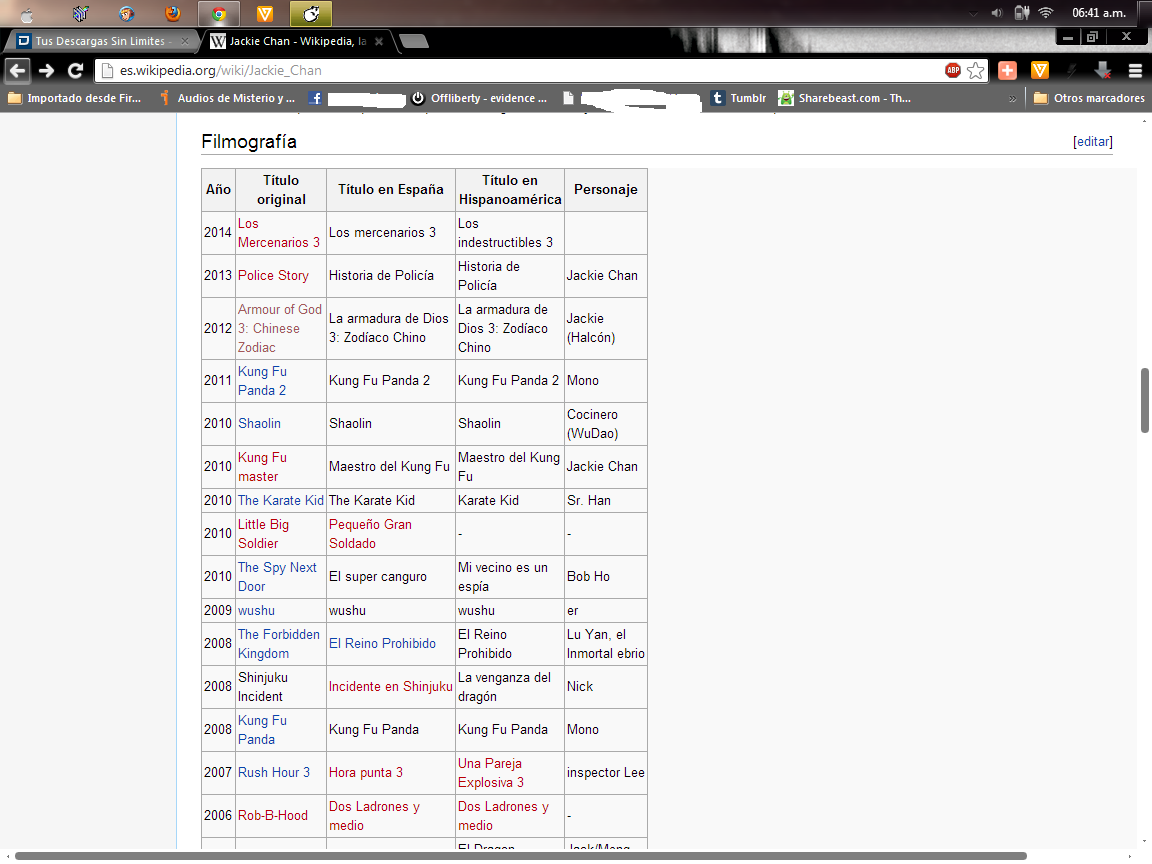
Task: Open a new tab with the new-tab button
Action: pos(414,41)
